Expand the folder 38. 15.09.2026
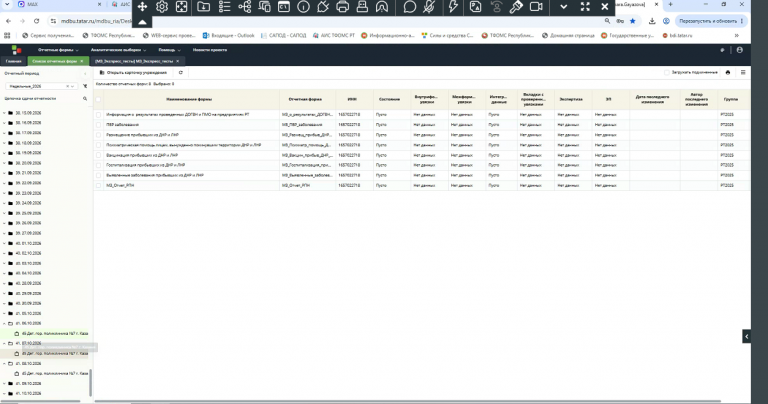This screenshot has width=768, height=404. point(4,113)
